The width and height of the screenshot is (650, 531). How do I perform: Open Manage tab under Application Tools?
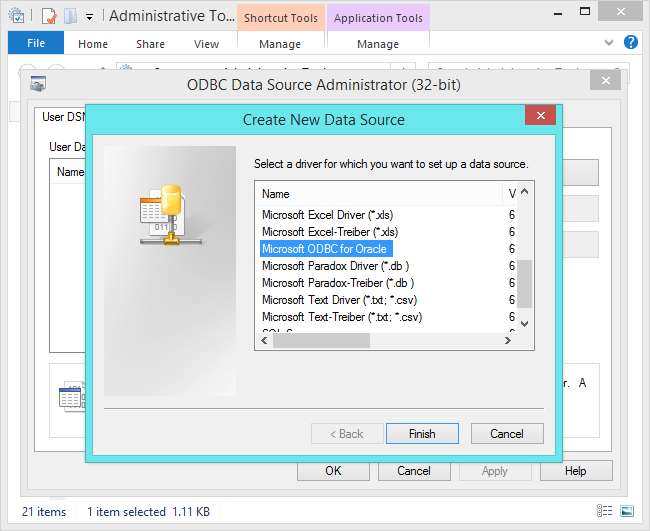pos(378,44)
